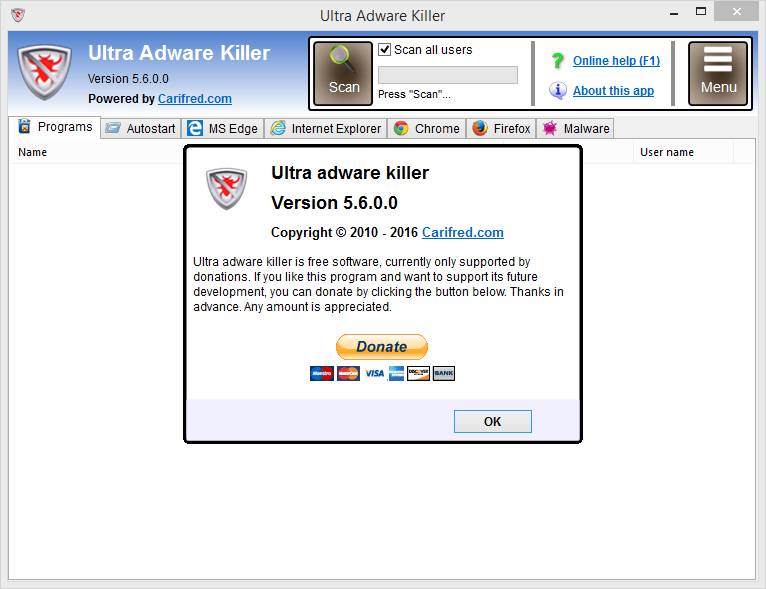Click the American Express card icon
The height and width of the screenshot is (589, 766).
396,373
